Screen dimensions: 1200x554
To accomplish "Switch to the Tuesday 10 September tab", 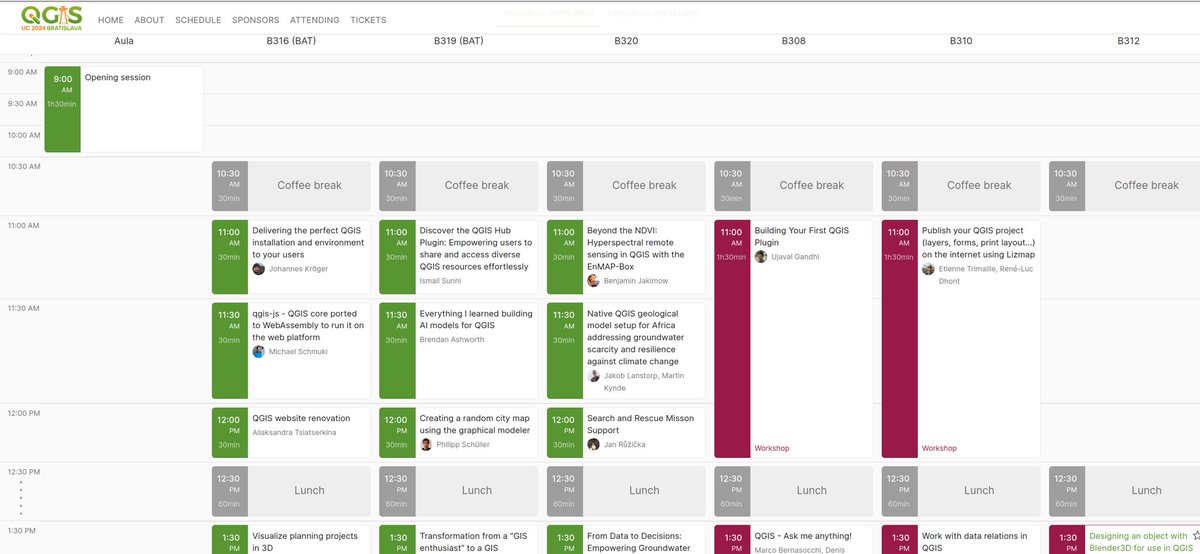I will [654, 16].
